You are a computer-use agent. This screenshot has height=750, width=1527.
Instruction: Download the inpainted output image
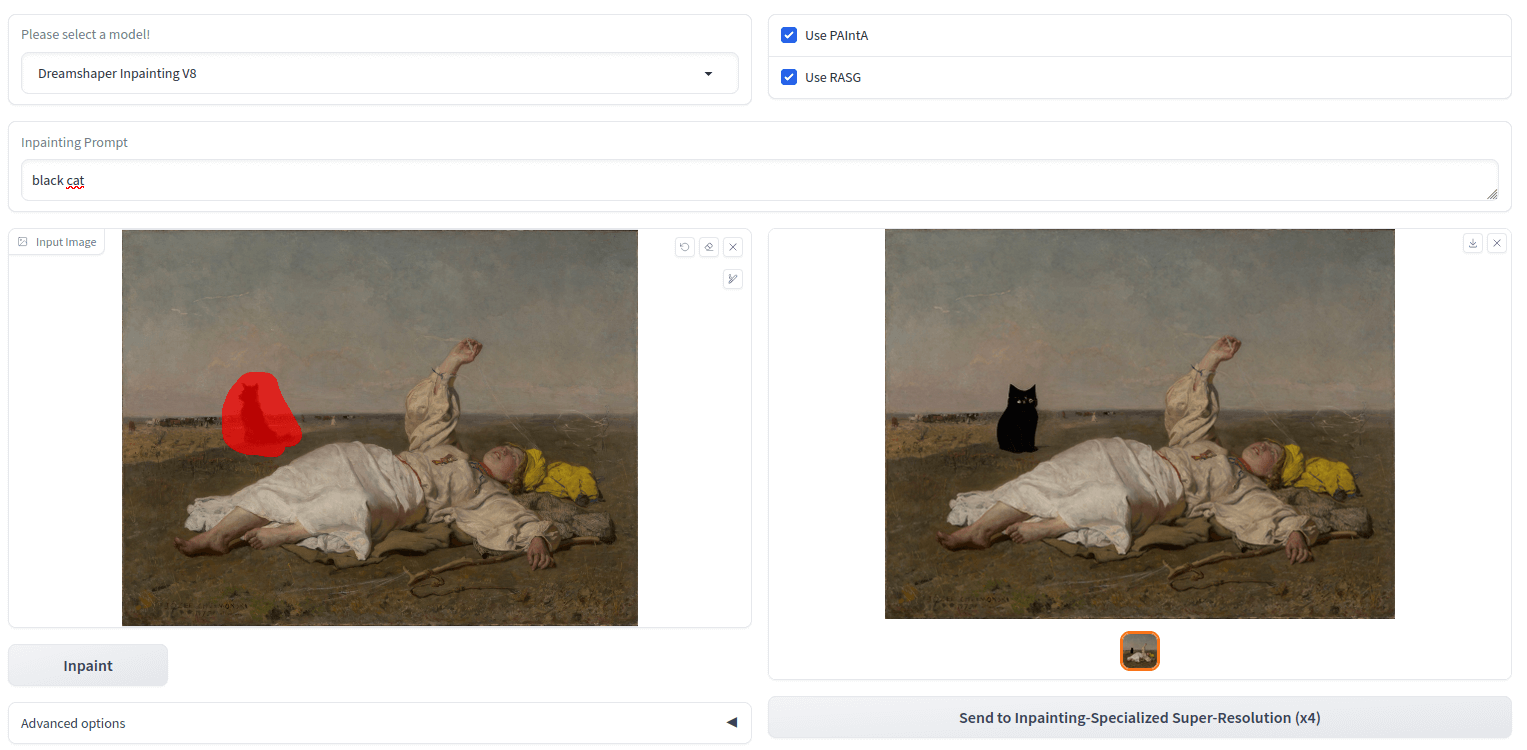point(1473,243)
